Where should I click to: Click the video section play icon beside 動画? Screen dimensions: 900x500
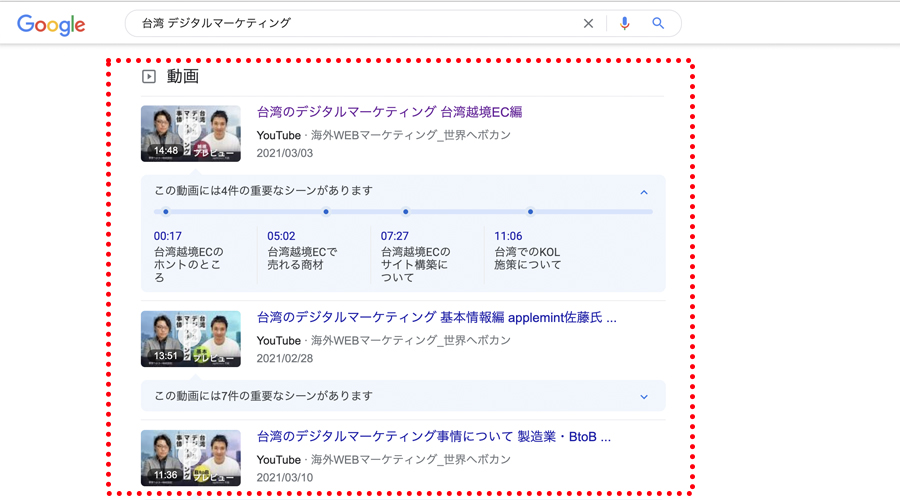pyautogui.click(x=149, y=76)
